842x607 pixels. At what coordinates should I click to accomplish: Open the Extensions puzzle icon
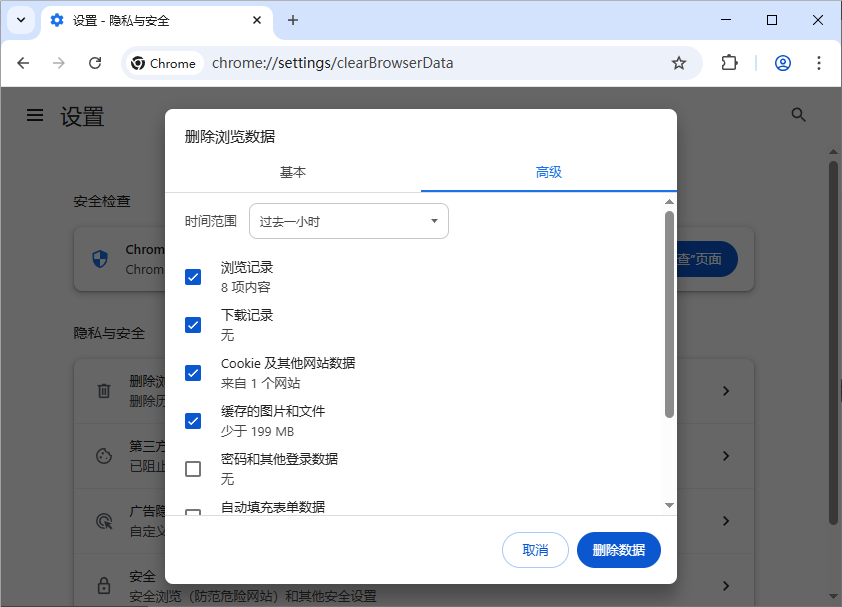tap(729, 62)
